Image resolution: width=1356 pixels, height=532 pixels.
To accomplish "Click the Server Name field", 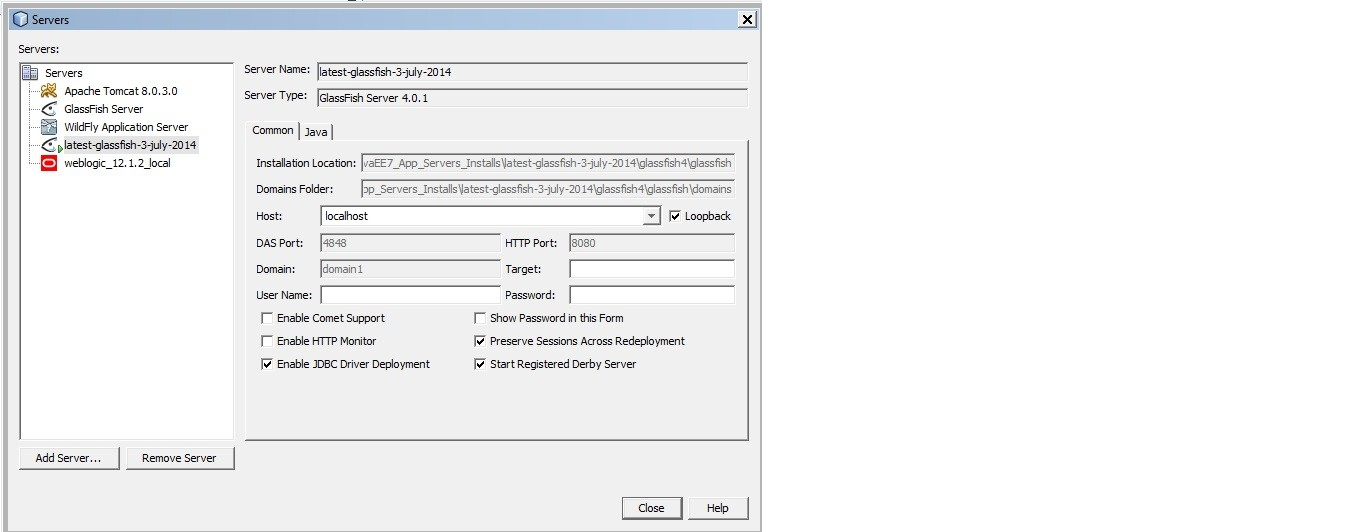I will [532, 72].
